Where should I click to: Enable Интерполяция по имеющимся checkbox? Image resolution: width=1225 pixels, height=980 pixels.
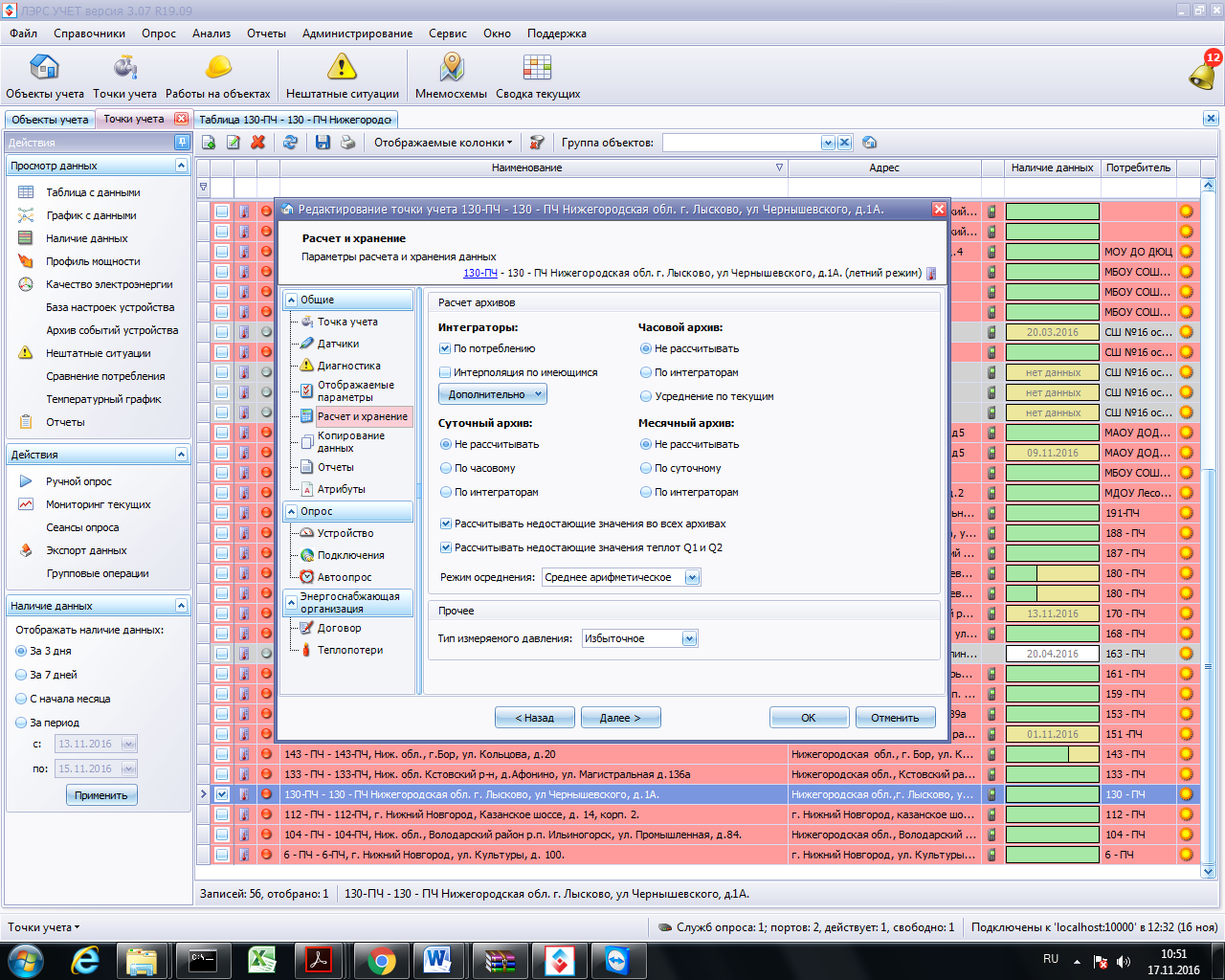point(445,373)
